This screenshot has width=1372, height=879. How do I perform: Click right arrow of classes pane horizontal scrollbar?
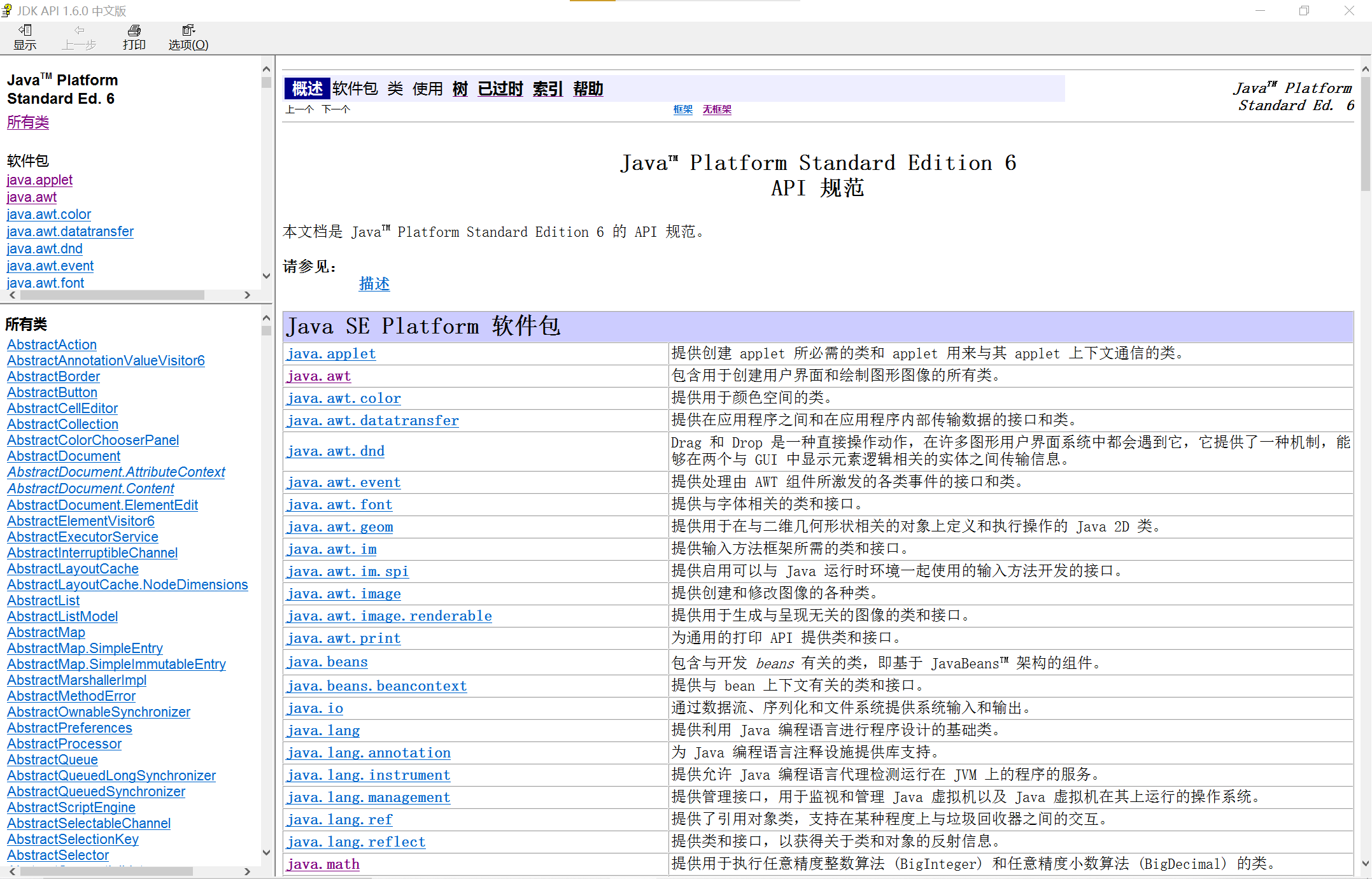pos(248,871)
